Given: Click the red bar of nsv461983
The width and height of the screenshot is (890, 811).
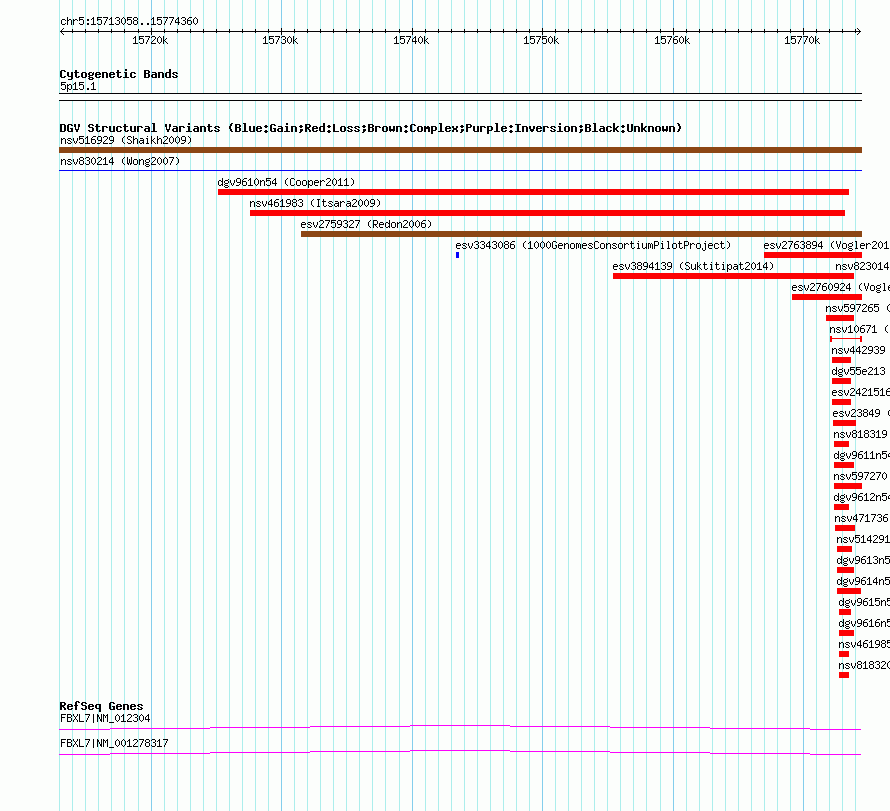Looking at the screenshot, I should tap(547, 213).
